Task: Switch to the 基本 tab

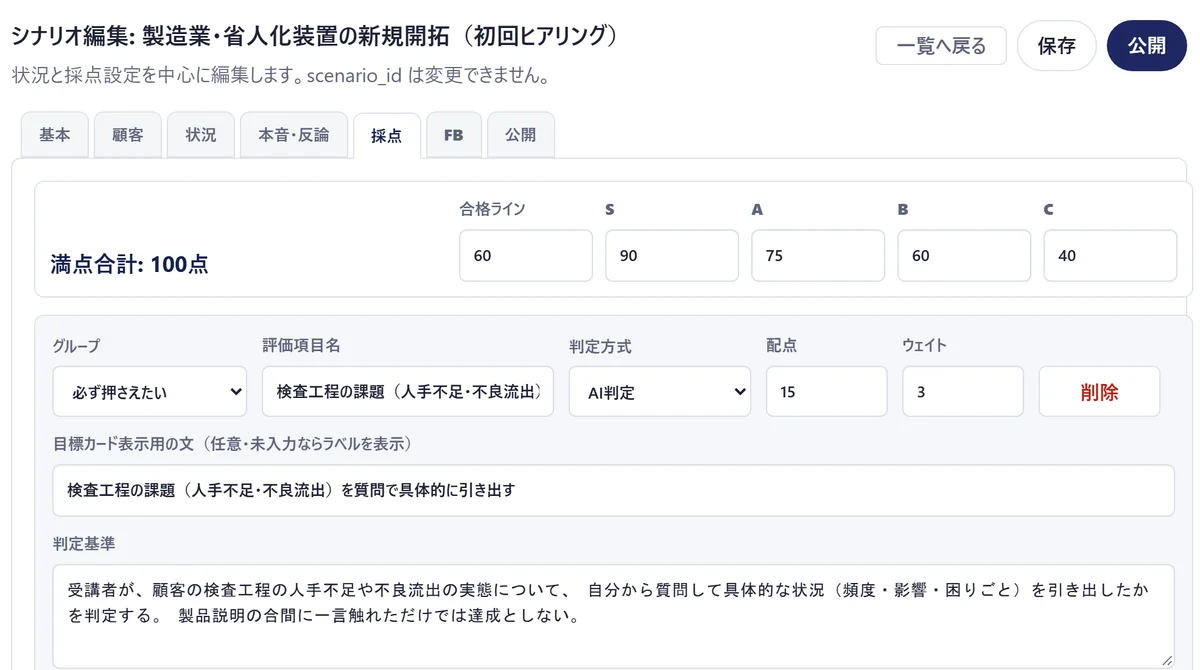Action: pyautogui.click(x=55, y=135)
